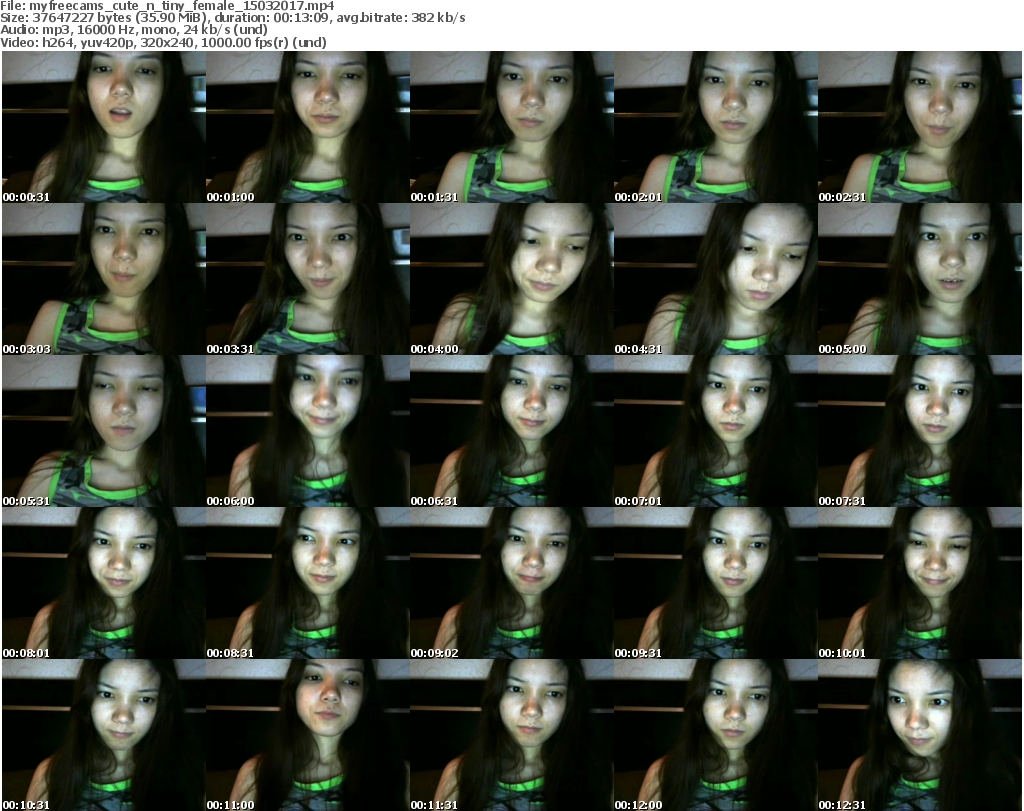Open the frame at 00:05:00
The width and height of the screenshot is (1024, 811).
coord(920,279)
